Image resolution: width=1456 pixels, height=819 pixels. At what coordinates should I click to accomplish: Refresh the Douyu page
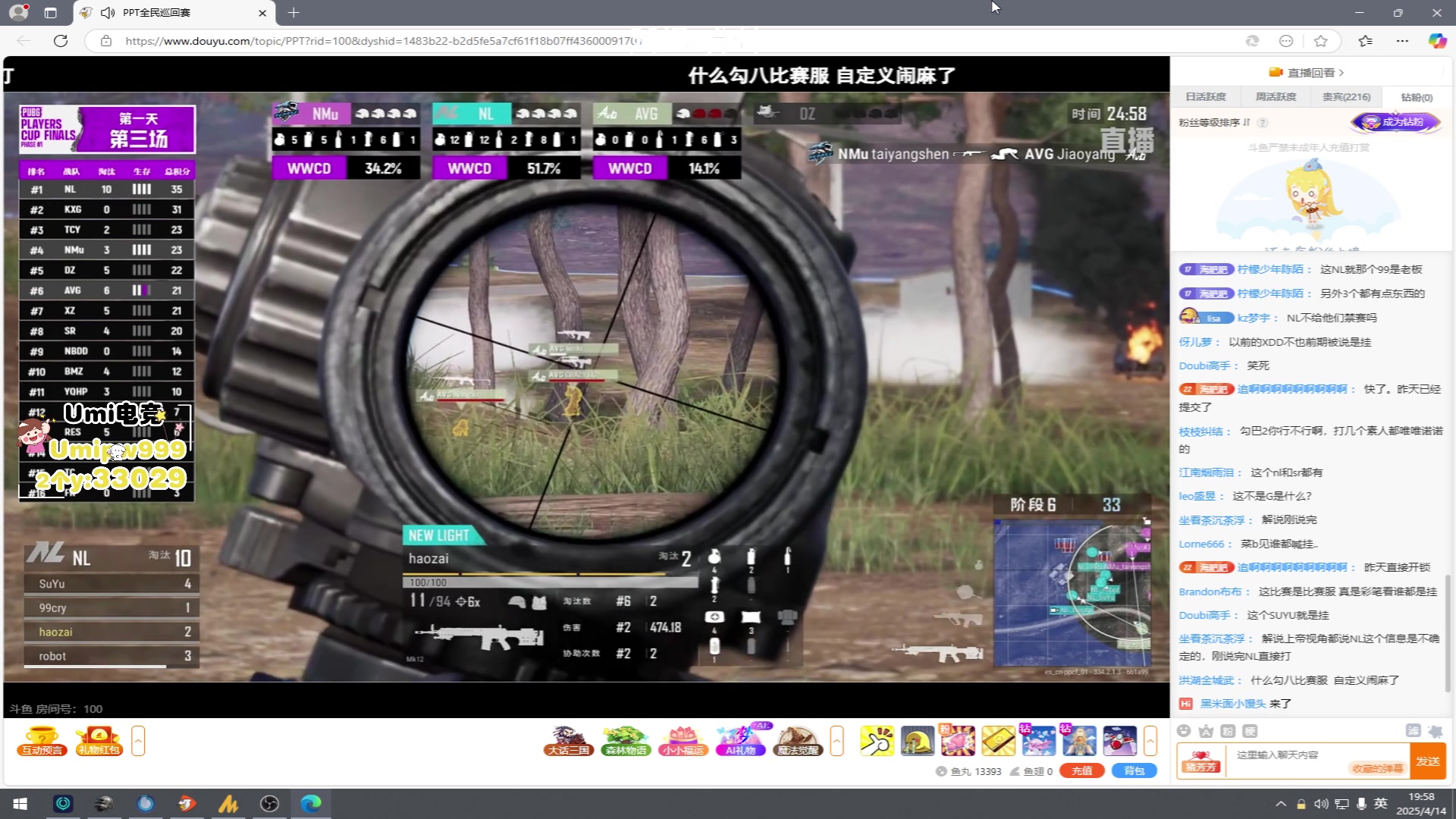click(61, 41)
